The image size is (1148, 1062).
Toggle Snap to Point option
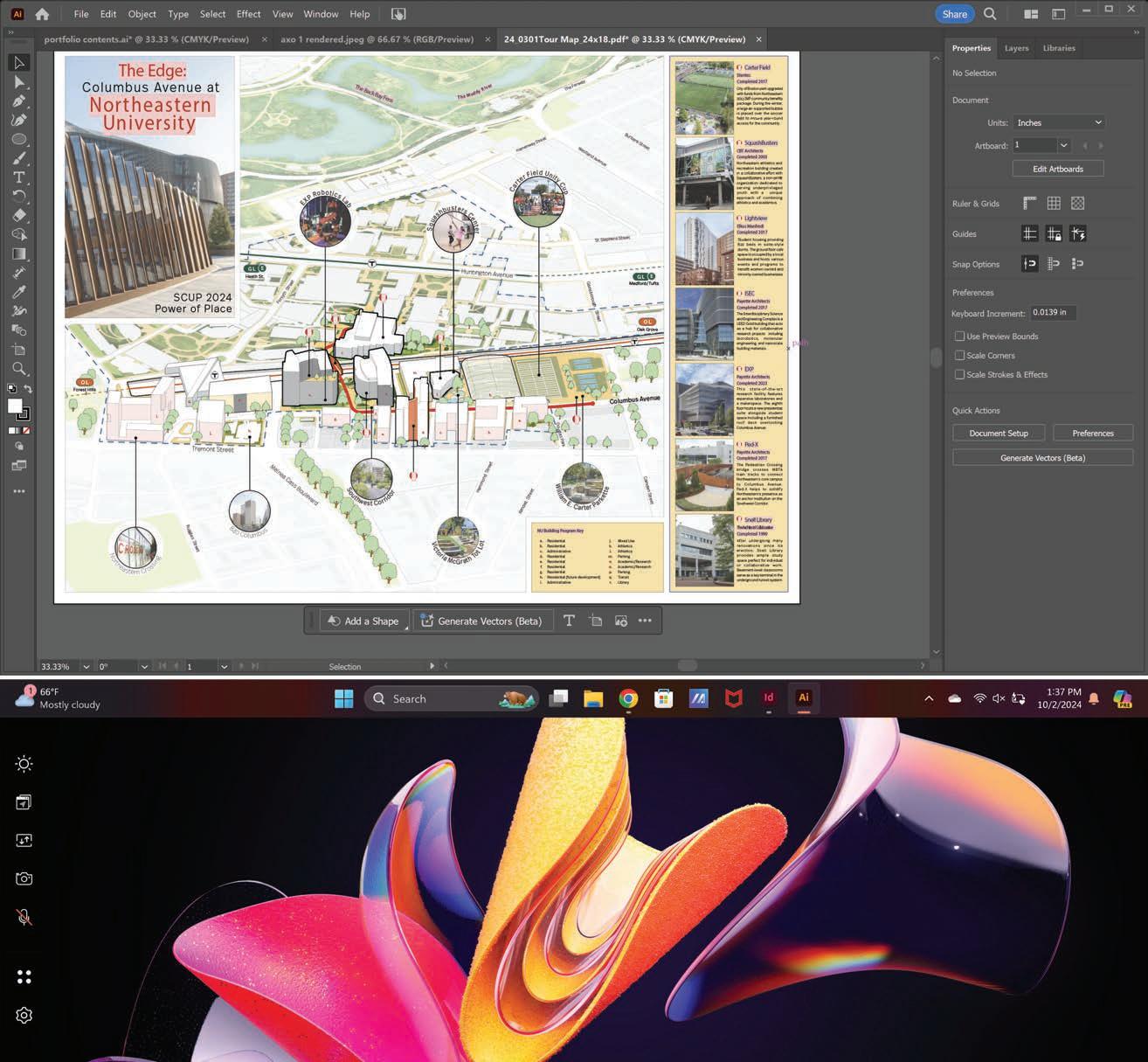[1030, 263]
